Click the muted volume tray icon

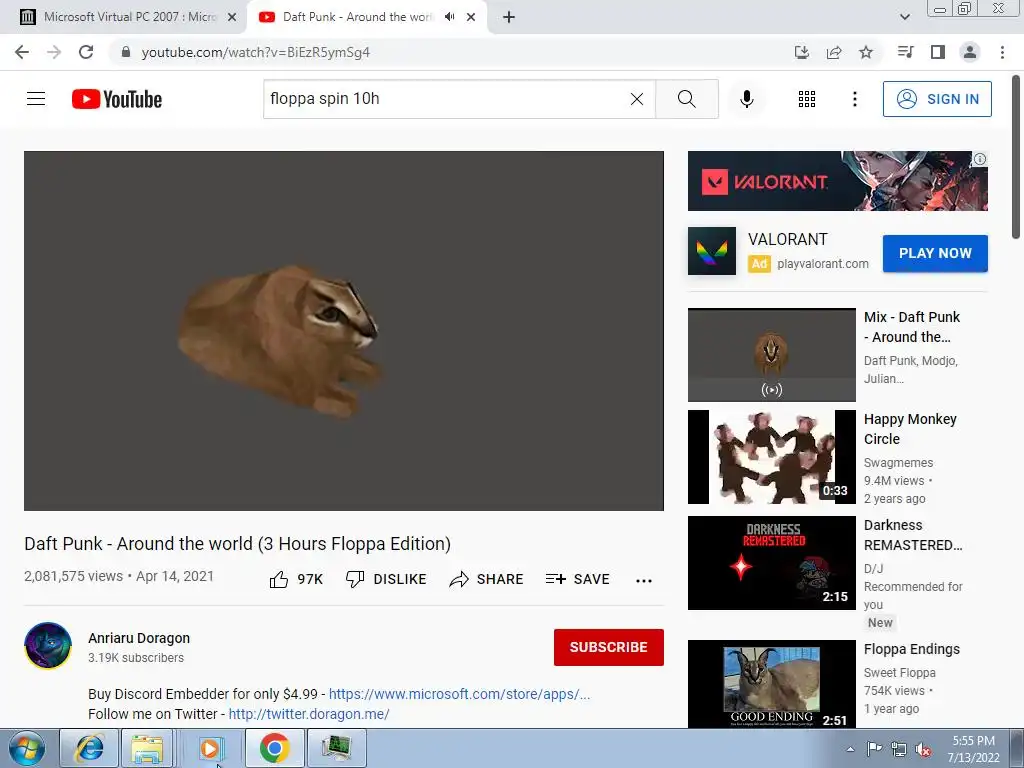click(x=923, y=749)
